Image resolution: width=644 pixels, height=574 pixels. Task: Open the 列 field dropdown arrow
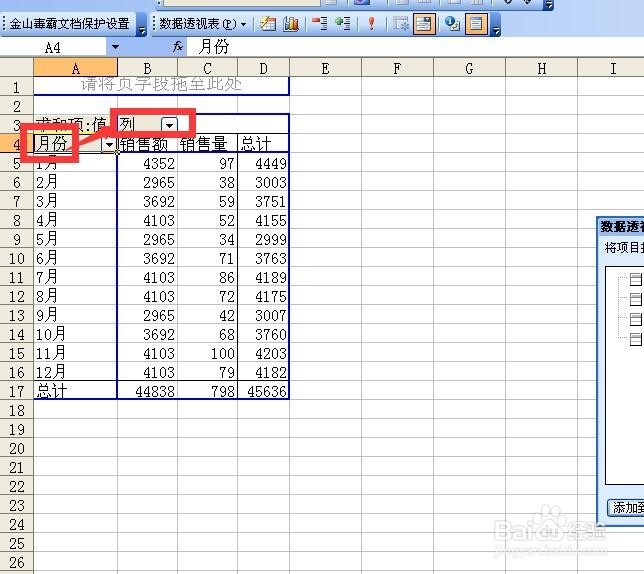point(169,124)
